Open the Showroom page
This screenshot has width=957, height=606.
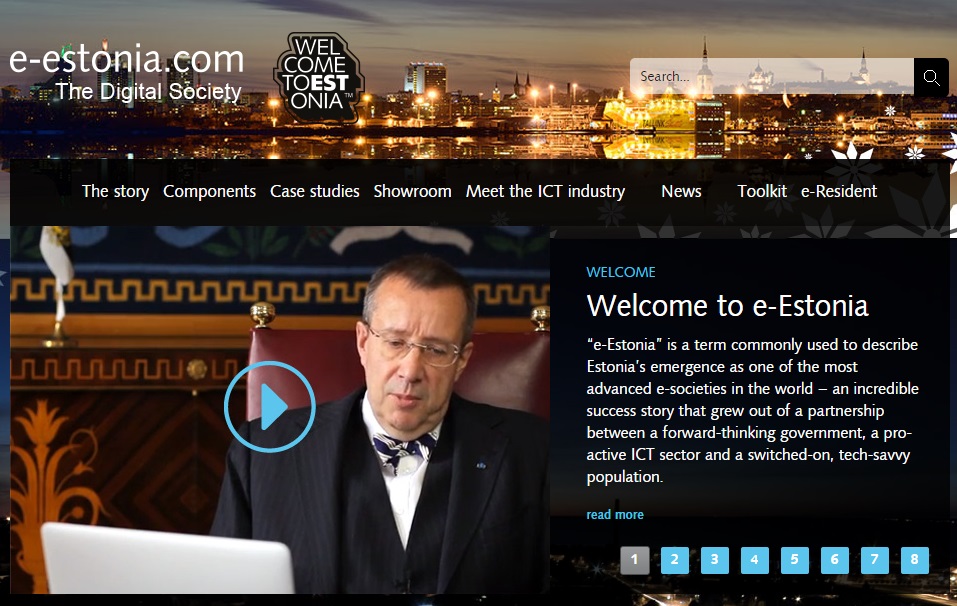click(x=413, y=192)
